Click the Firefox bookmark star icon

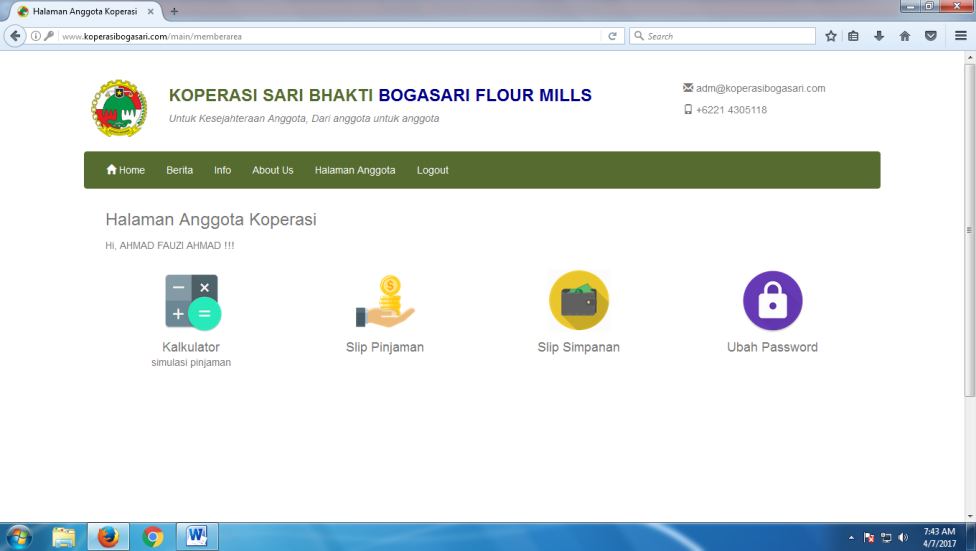click(x=831, y=36)
